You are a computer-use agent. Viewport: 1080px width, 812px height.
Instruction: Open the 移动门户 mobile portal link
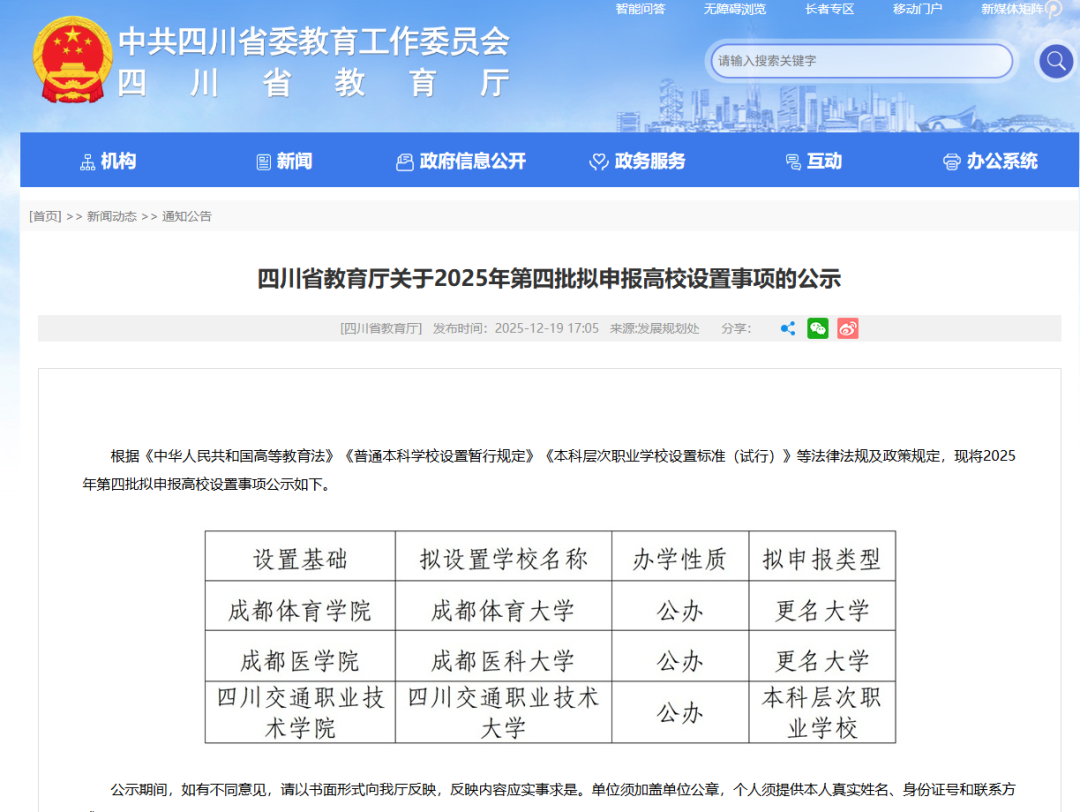tap(917, 9)
